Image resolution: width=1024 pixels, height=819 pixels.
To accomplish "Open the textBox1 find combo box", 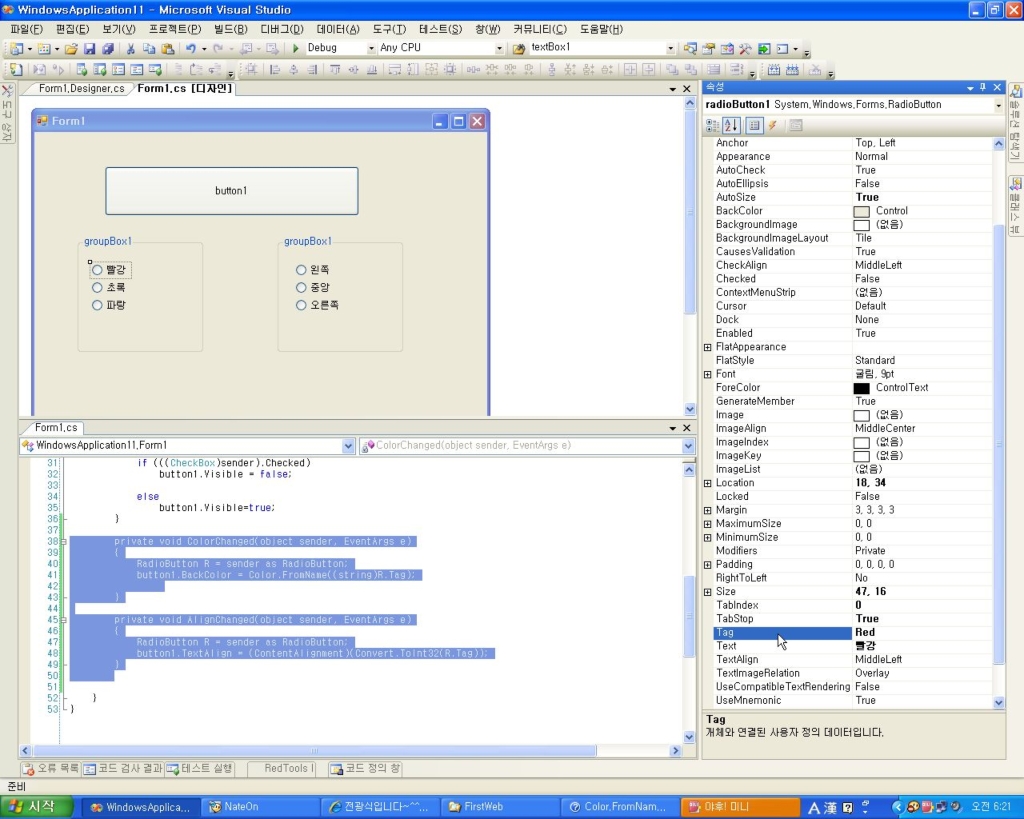I will point(670,48).
